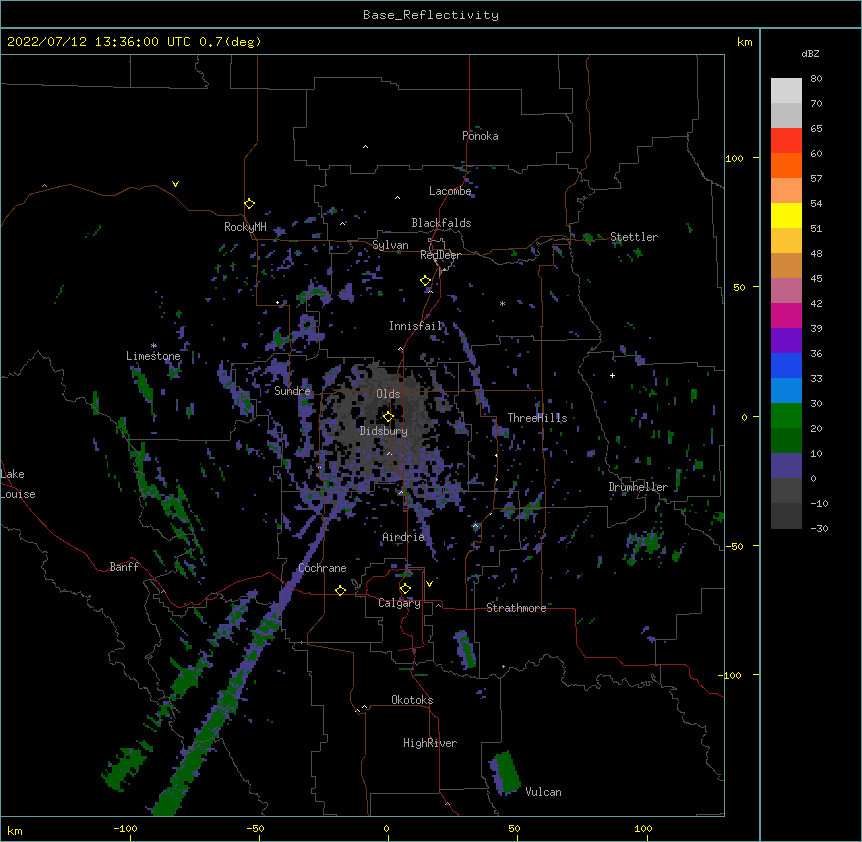This screenshot has height=842, width=862.
Task: Click the Didsbury label
Action: click(384, 431)
